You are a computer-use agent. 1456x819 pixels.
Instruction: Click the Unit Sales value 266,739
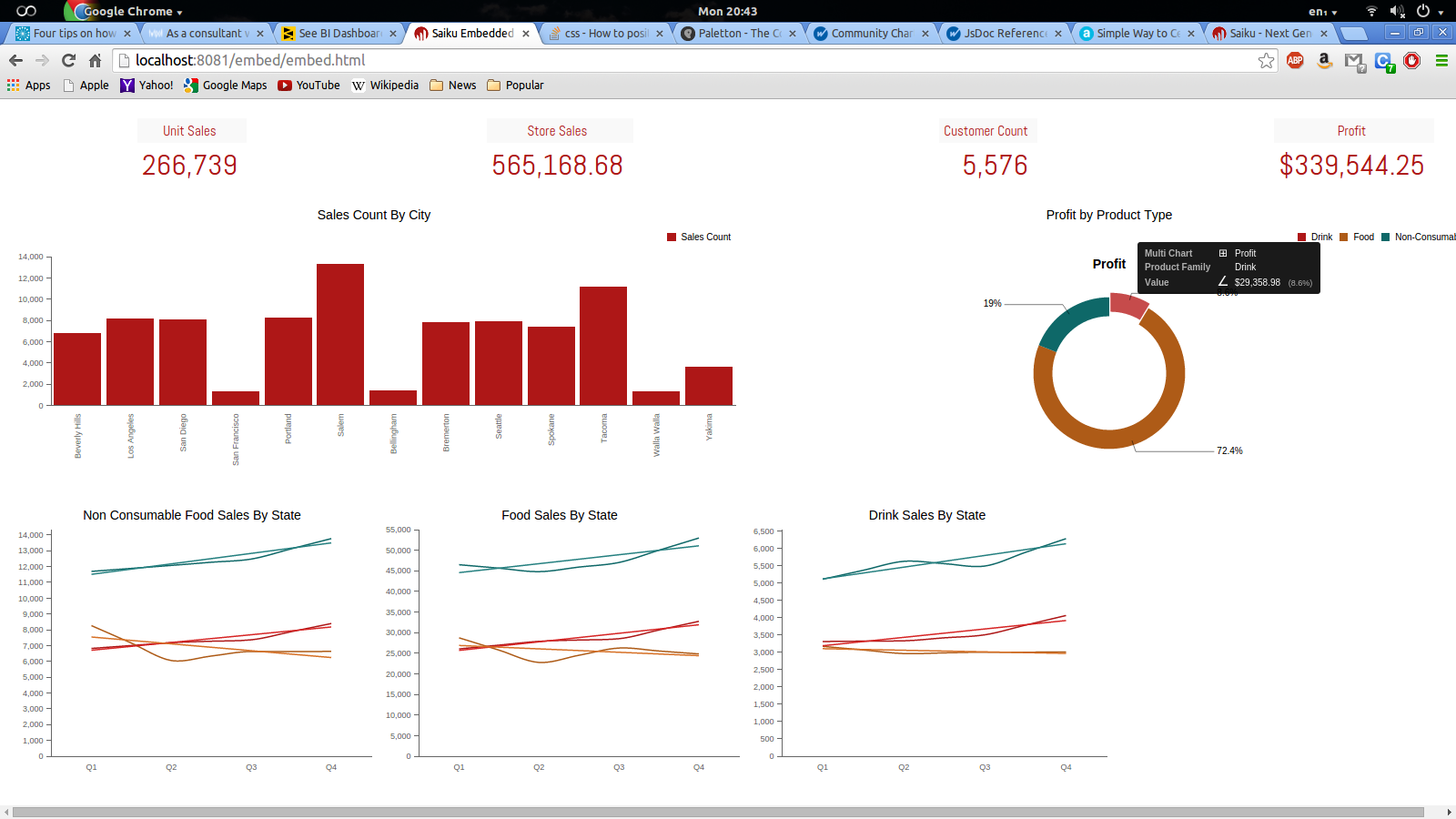[189, 165]
